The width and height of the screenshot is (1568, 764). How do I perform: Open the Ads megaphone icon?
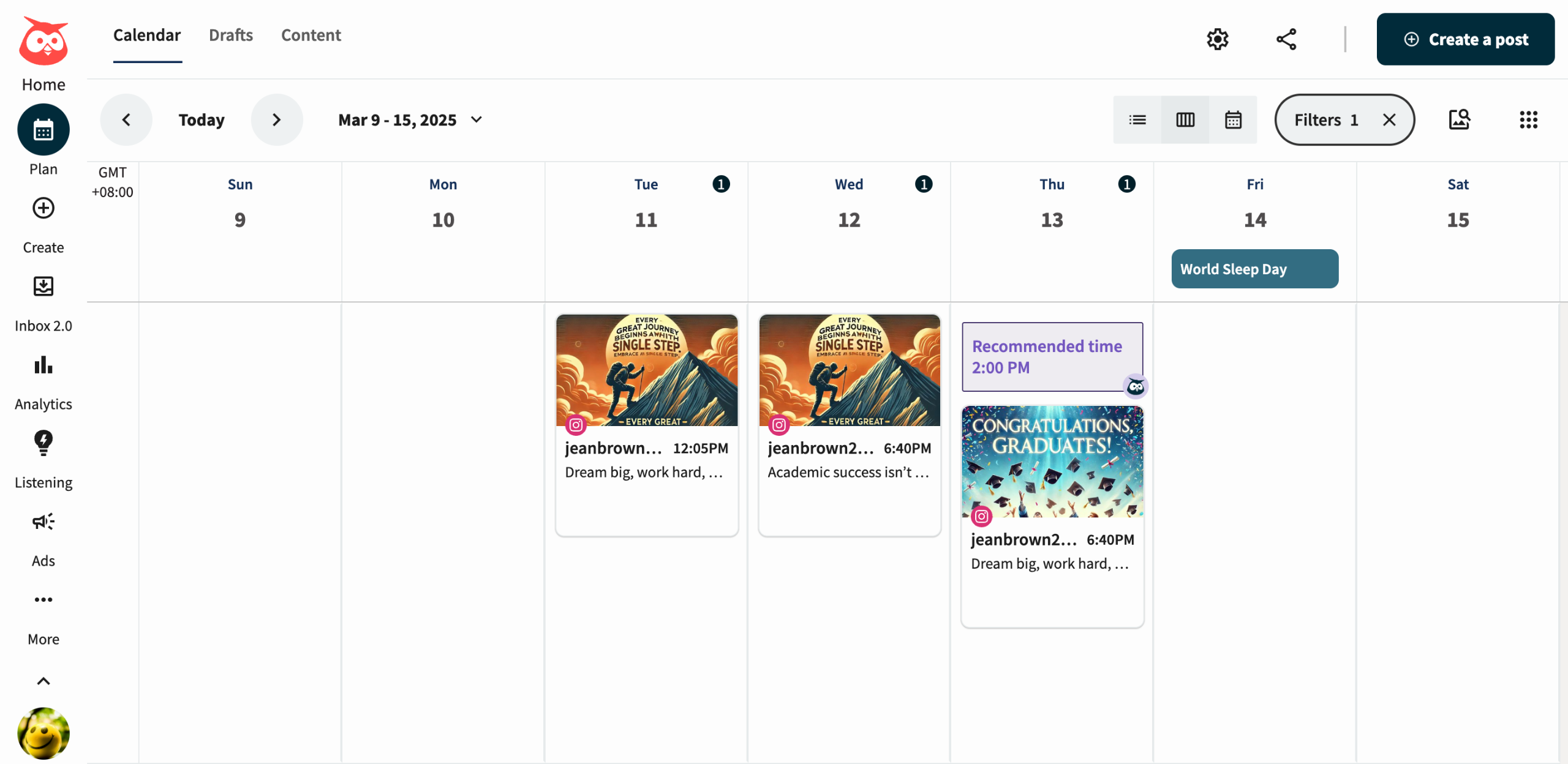(43, 522)
